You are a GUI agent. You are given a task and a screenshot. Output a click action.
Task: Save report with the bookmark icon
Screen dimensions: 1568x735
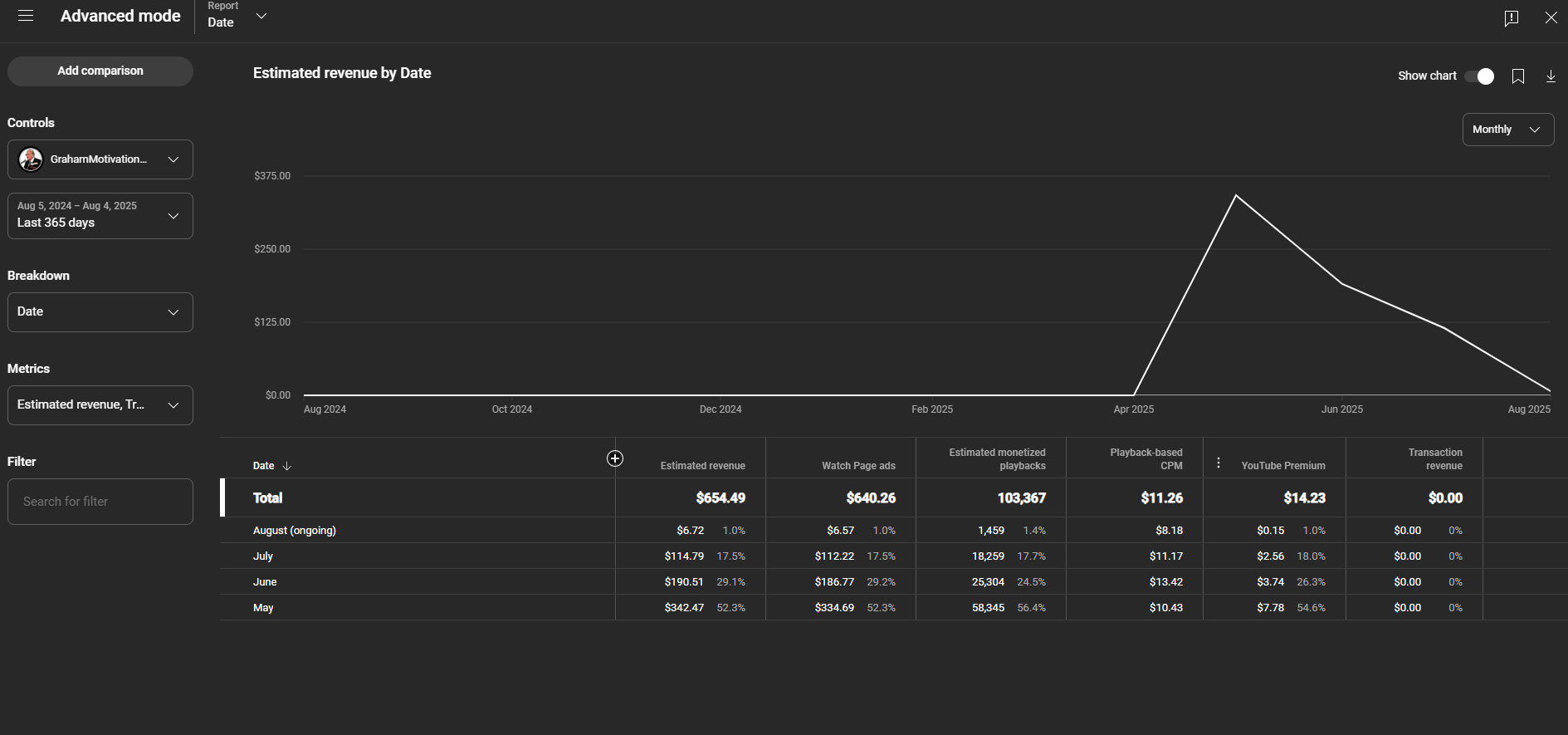tap(1518, 76)
